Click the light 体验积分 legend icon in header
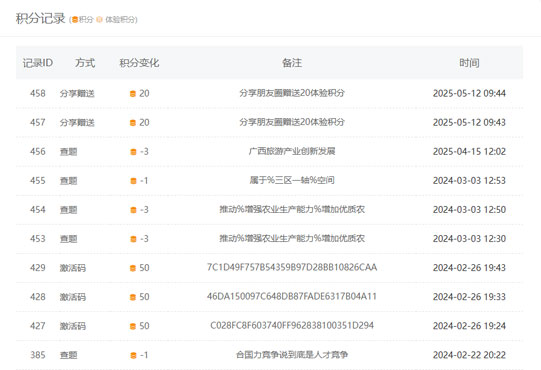This screenshot has height=370, width=541. (x=99, y=20)
